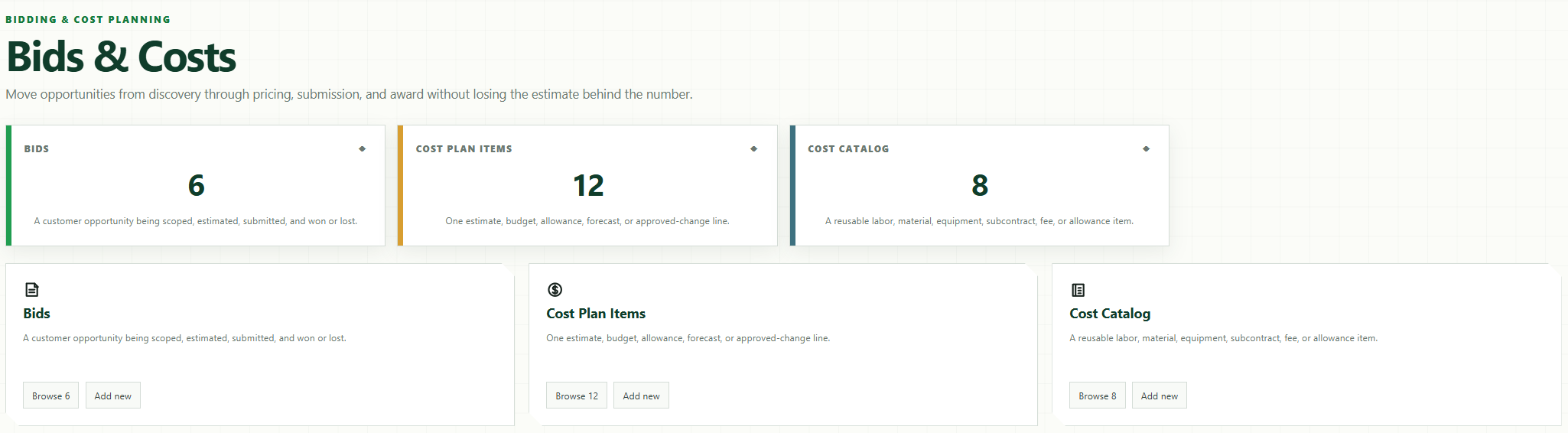Screen dimensions: 1568x433
Task: Open Browse 8 catalog items
Action: point(1097,396)
